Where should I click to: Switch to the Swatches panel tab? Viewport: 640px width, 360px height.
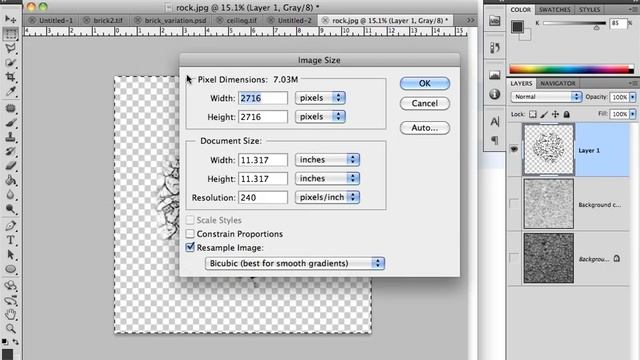(555, 9)
